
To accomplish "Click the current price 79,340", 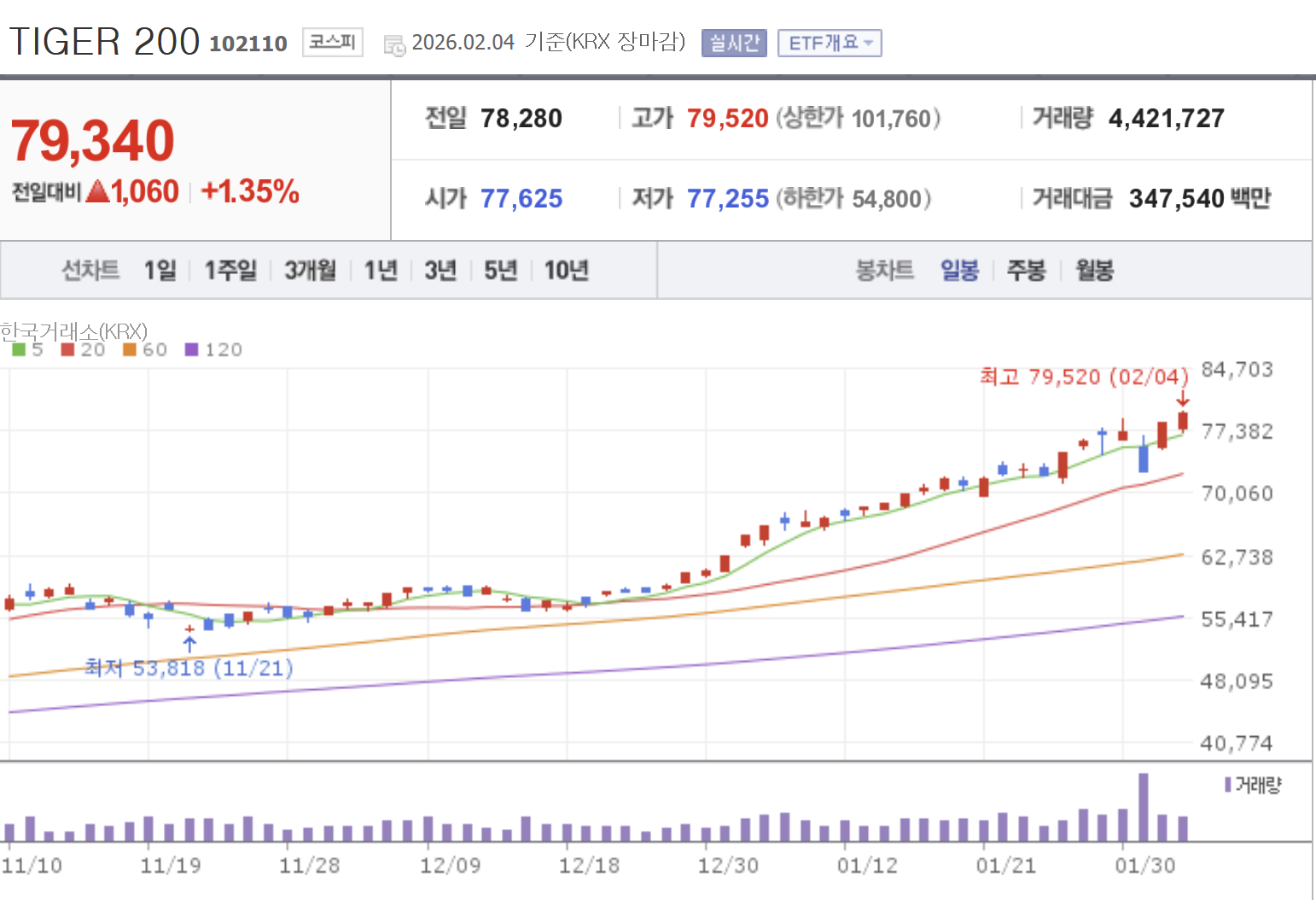I will (92, 140).
